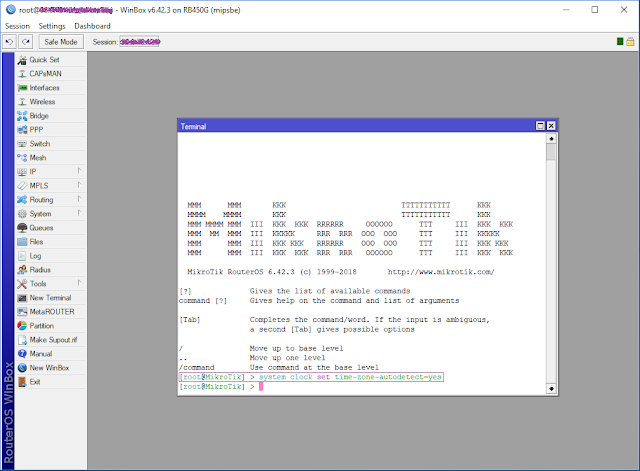Open the Settings menu
Image resolution: width=640 pixels, height=471 pixels.
[52, 26]
